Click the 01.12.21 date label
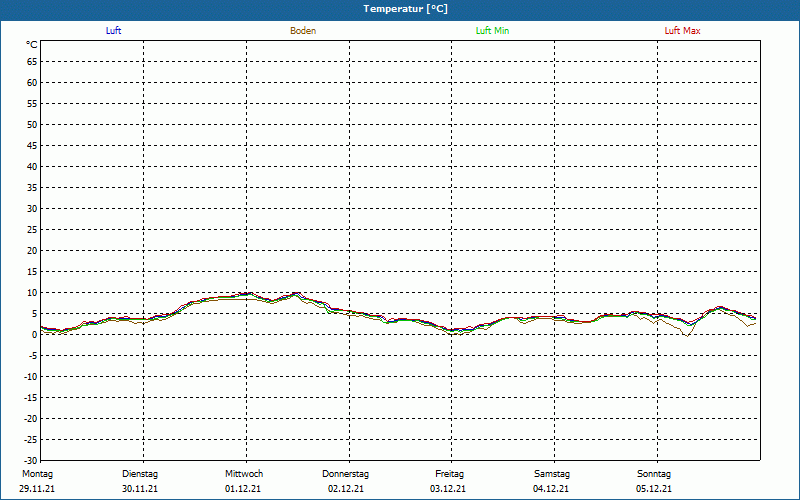Image resolution: width=800 pixels, height=500 pixels. coord(243,489)
